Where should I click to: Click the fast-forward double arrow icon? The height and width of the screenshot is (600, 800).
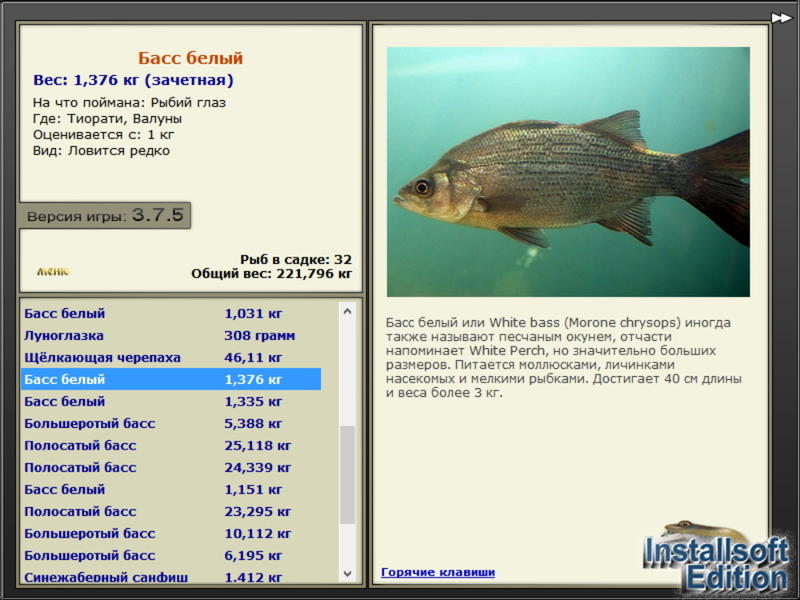pyautogui.click(x=781, y=18)
